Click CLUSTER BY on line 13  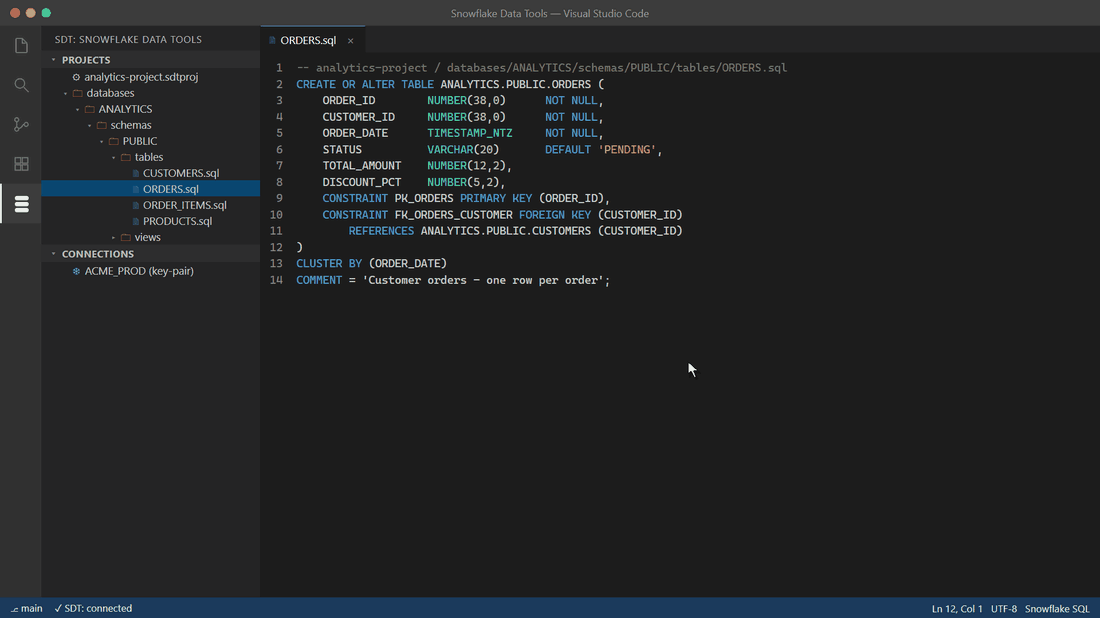(329, 264)
